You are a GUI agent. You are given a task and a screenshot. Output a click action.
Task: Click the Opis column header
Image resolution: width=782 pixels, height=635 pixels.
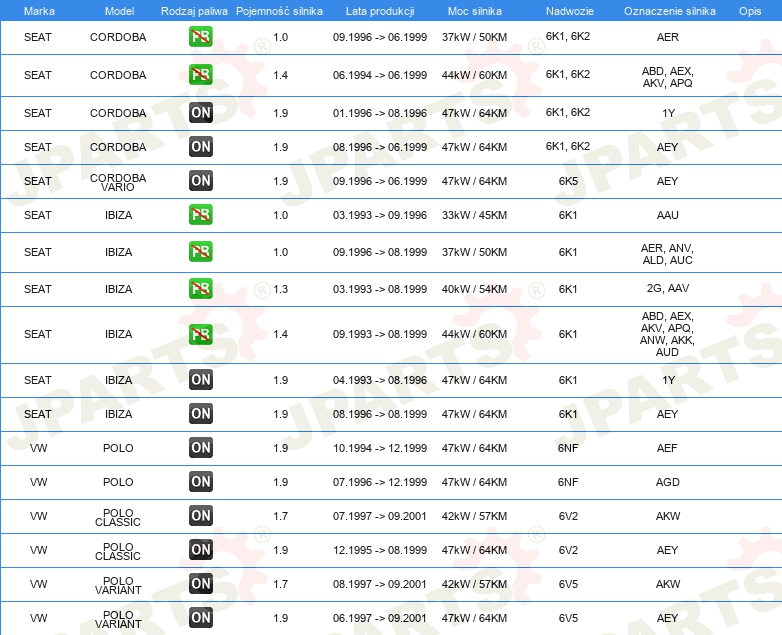point(750,11)
